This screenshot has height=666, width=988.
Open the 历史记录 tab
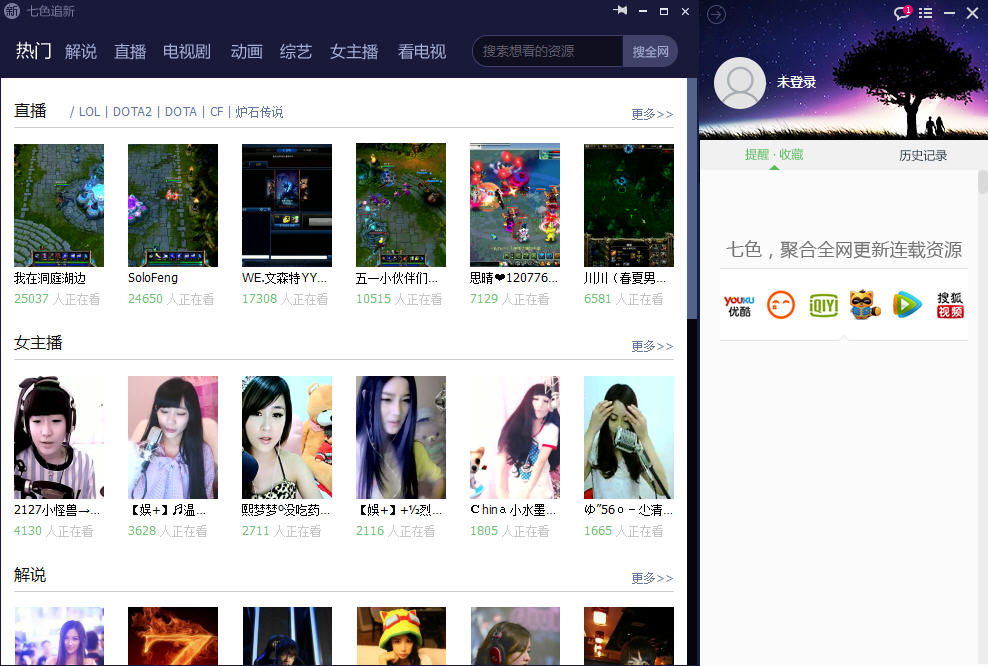(922, 155)
